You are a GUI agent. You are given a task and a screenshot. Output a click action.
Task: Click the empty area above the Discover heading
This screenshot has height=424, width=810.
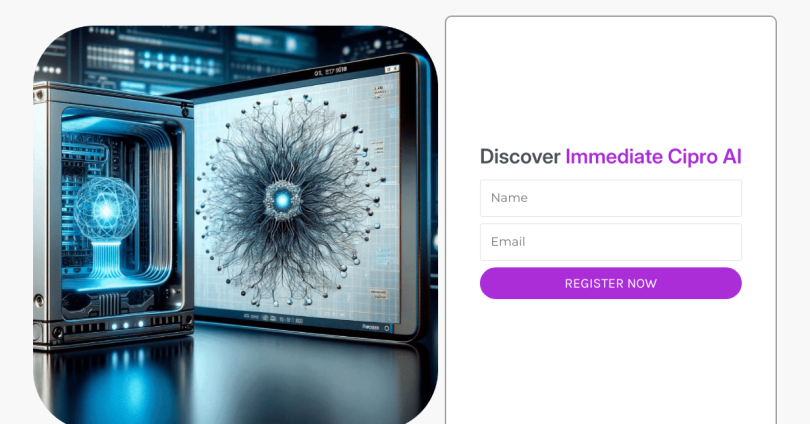point(611,83)
